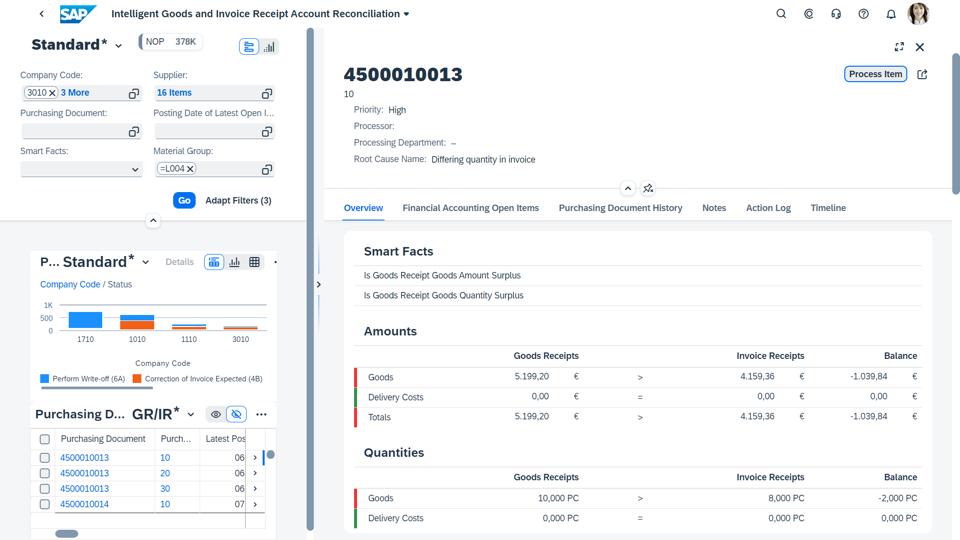Open the 3 More company codes link

[75, 92]
